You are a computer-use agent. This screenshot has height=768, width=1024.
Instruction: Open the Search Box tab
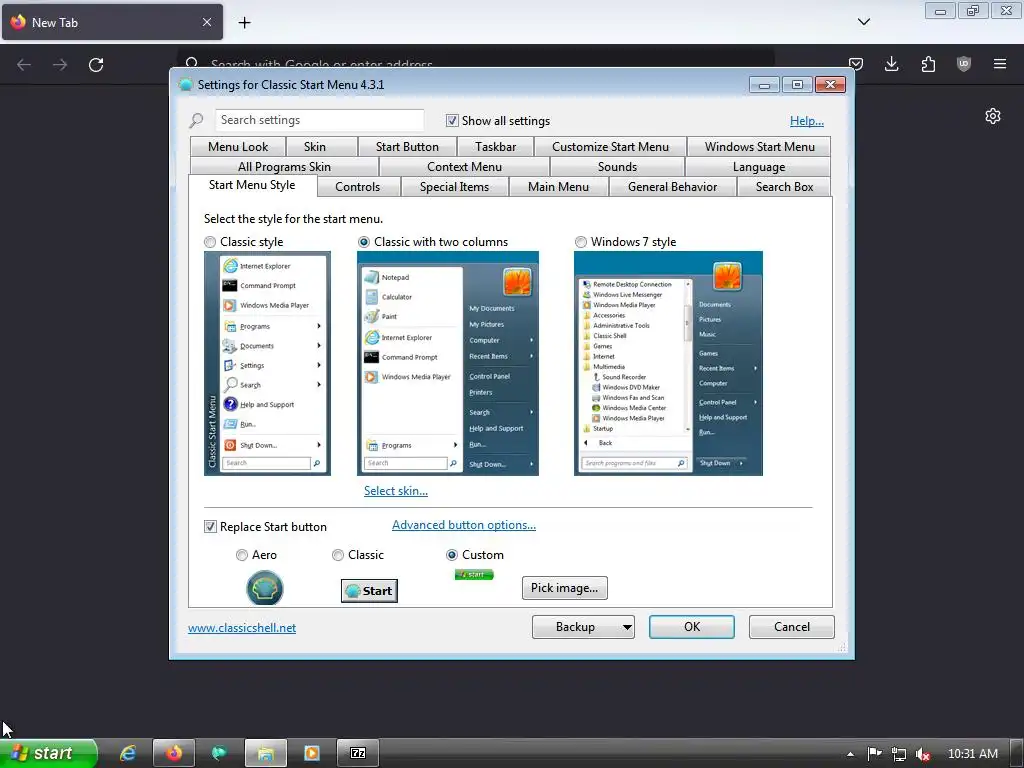click(784, 187)
